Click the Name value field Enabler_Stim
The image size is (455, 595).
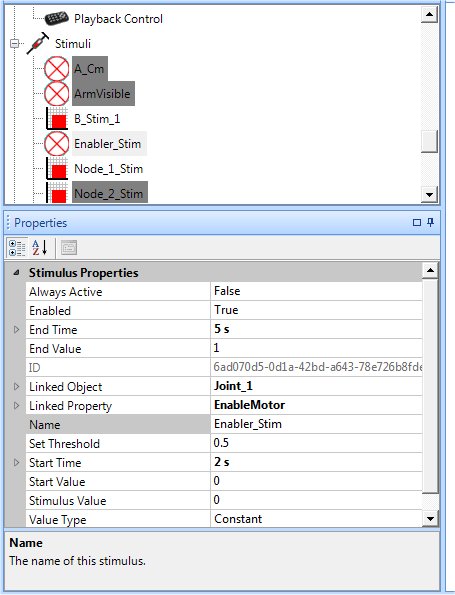[x=316, y=424]
